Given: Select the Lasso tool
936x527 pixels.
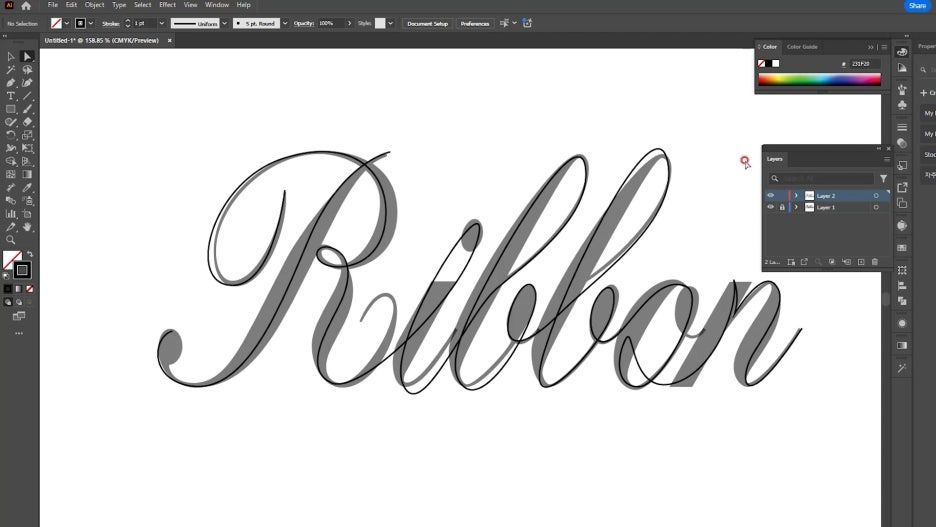Looking at the screenshot, I should pyautogui.click(x=27, y=70).
